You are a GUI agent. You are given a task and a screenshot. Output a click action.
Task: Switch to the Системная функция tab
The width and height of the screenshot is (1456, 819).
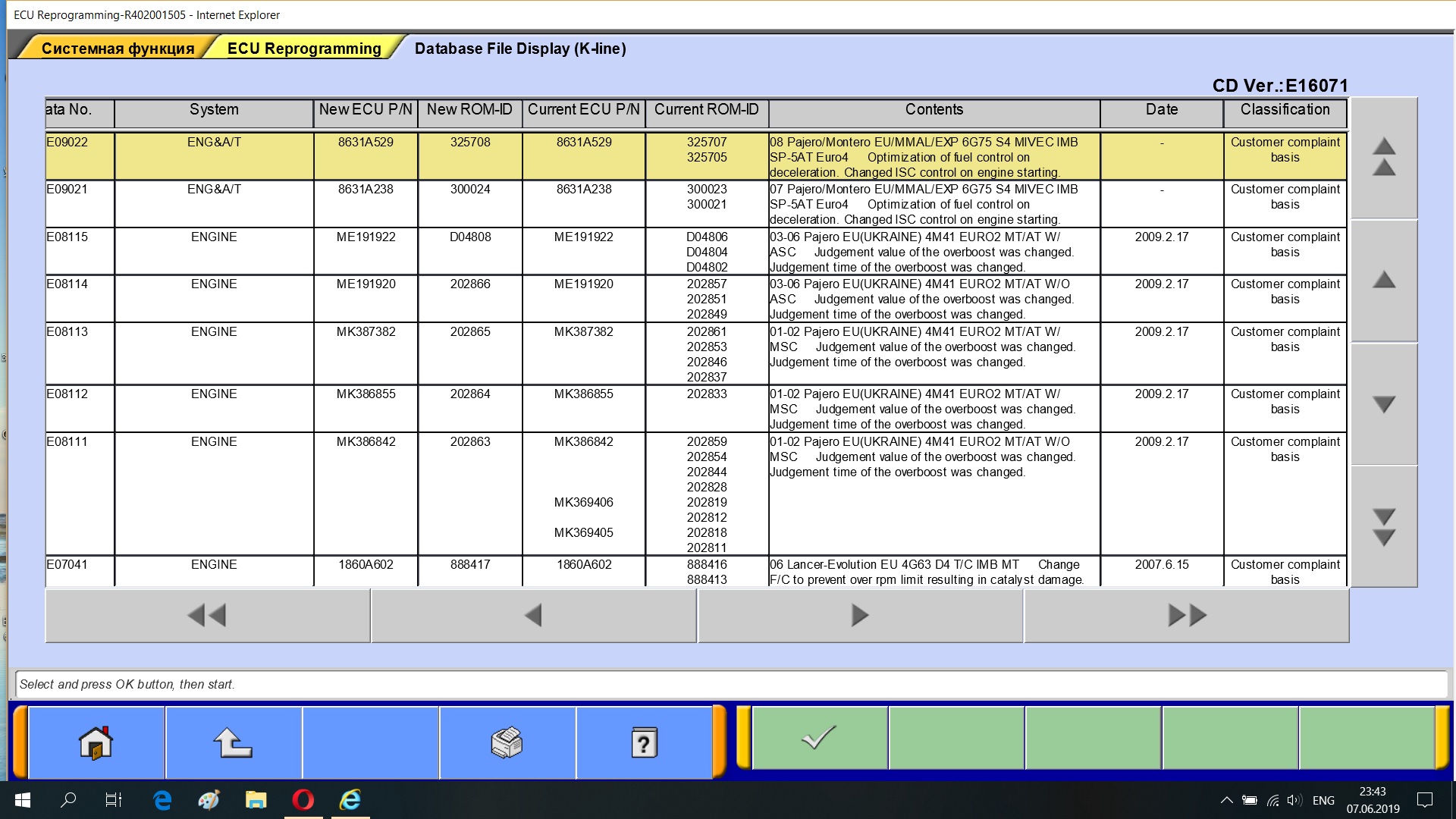118,49
